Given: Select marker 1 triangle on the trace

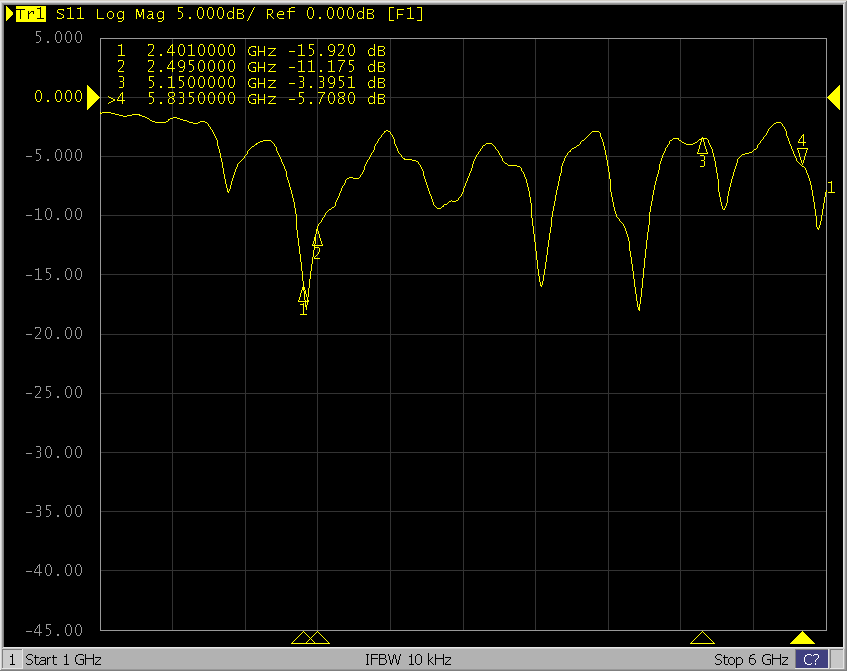Looking at the screenshot, I should click(304, 295).
